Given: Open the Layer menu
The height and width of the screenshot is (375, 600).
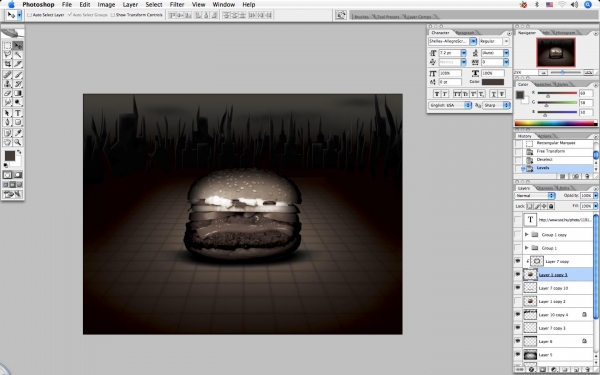Looking at the screenshot, I should click(x=130, y=5).
